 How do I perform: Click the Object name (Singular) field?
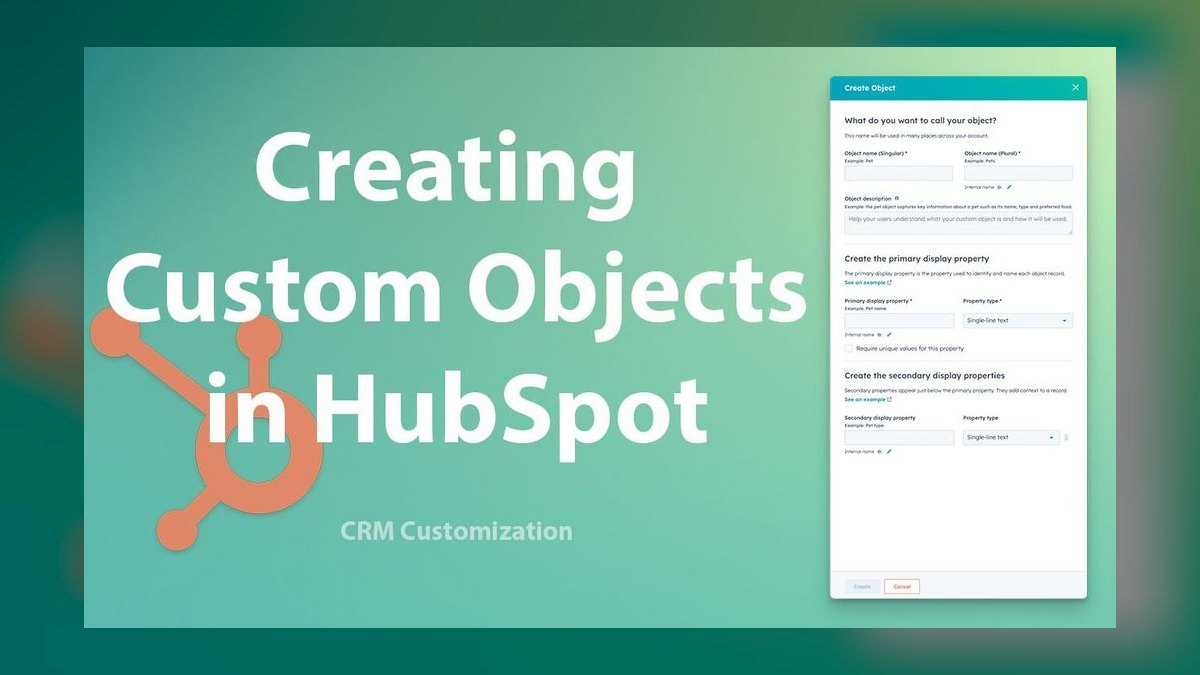tap(899, 173)
